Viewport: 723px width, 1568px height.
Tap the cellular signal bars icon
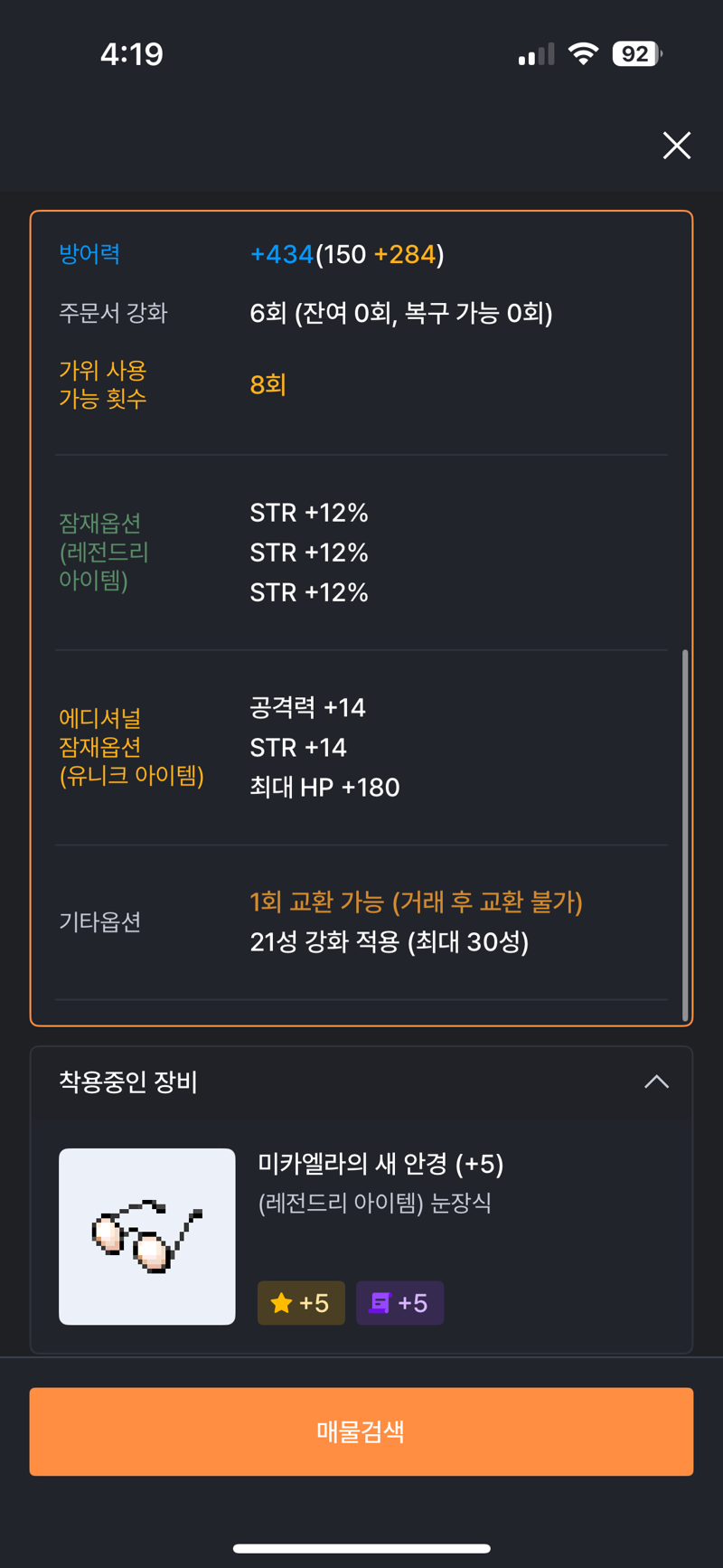[x=536, y=54]
